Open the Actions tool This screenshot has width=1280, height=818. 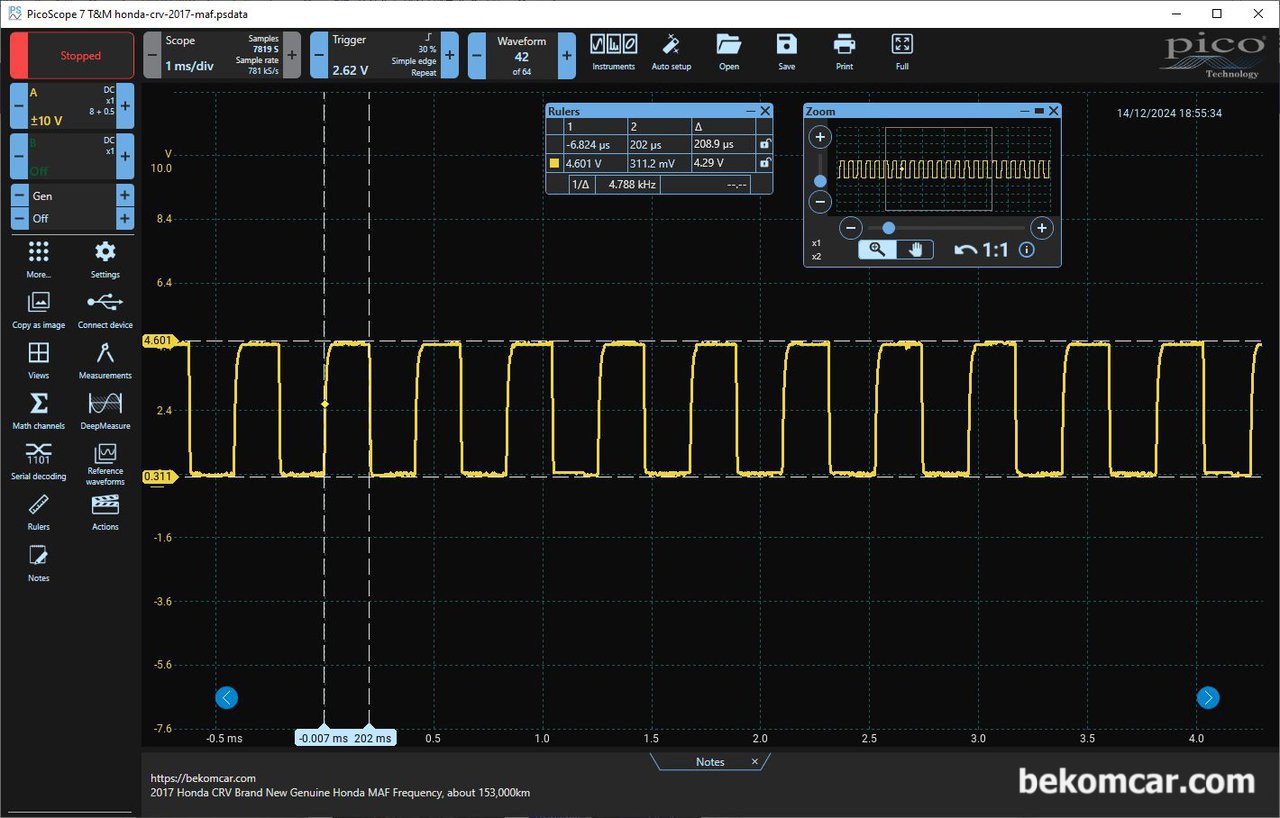coord(105,512)
